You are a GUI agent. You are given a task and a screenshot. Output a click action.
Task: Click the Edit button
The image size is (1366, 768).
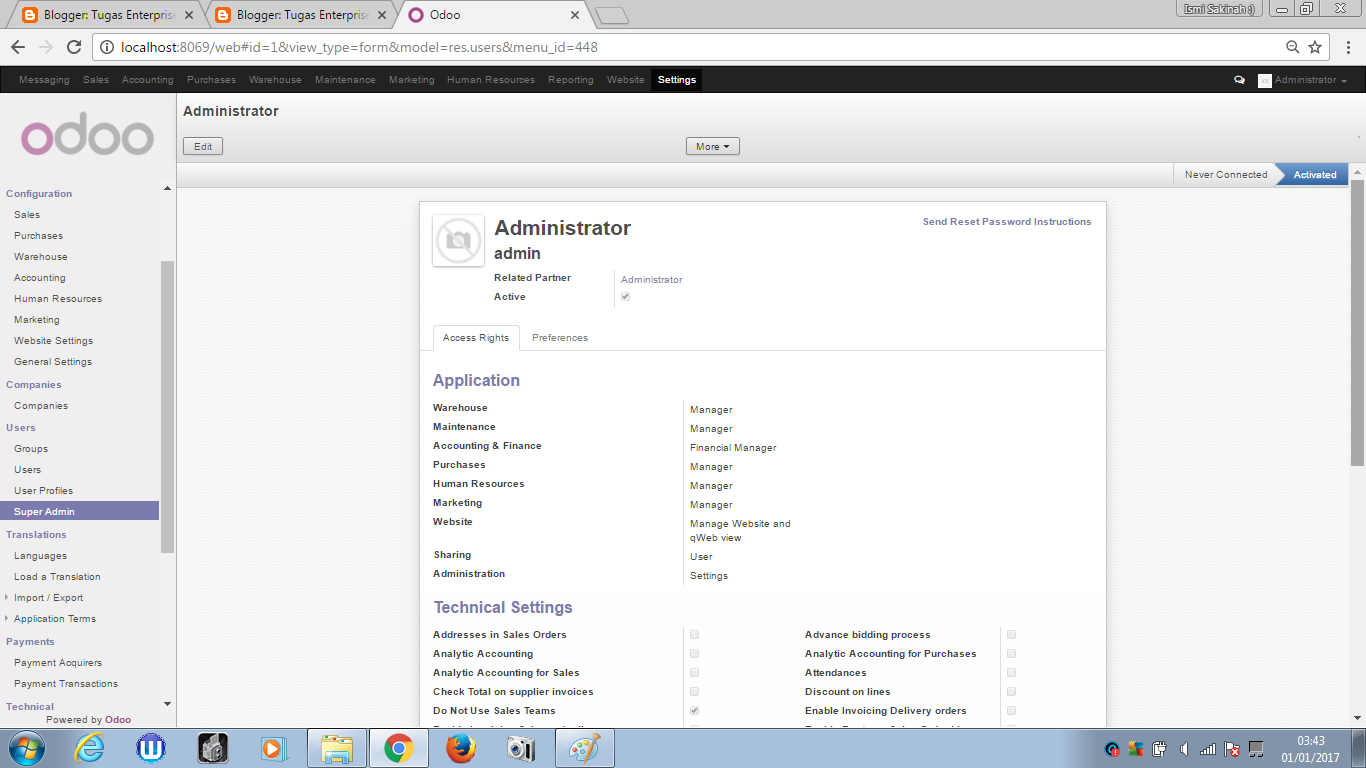point(203,146)
